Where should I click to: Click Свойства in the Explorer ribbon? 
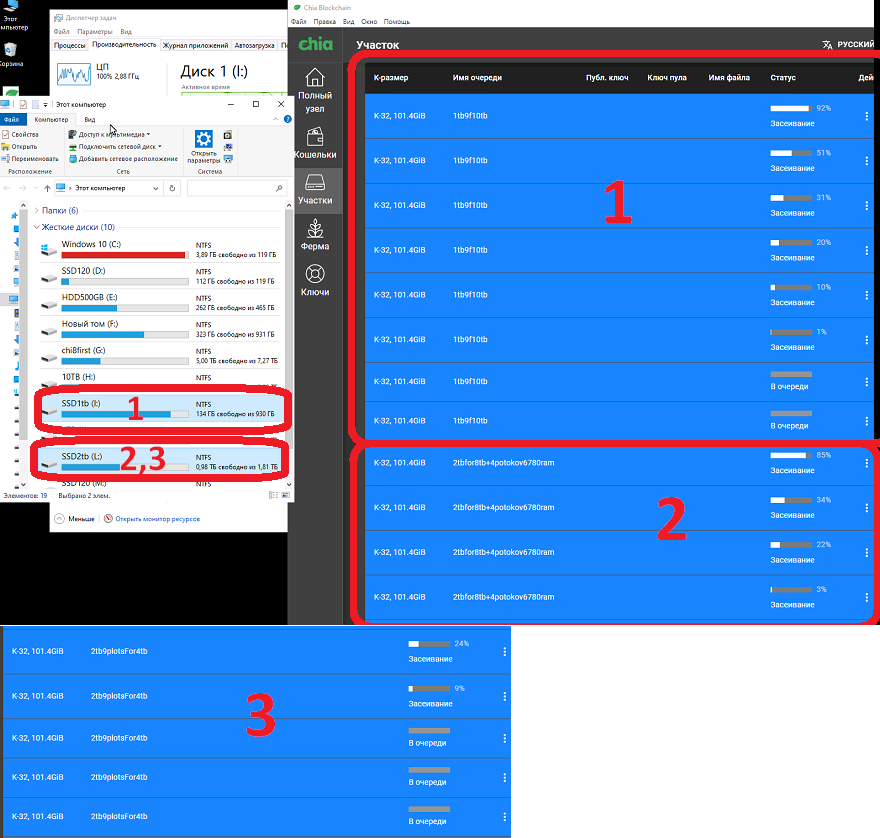[20, 135]
